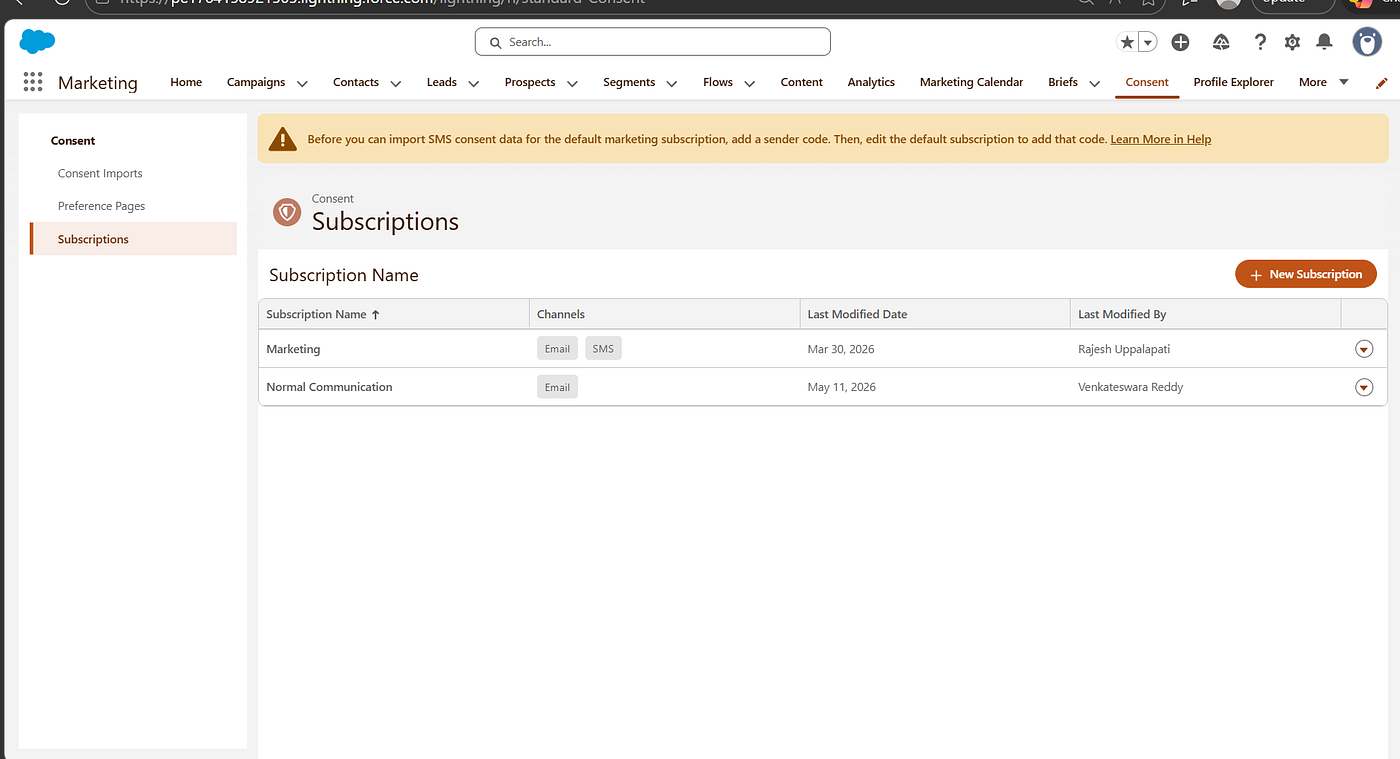Switch to the Content tab
The width and height of the screenshot is (1400, 759).
(802, 82)
